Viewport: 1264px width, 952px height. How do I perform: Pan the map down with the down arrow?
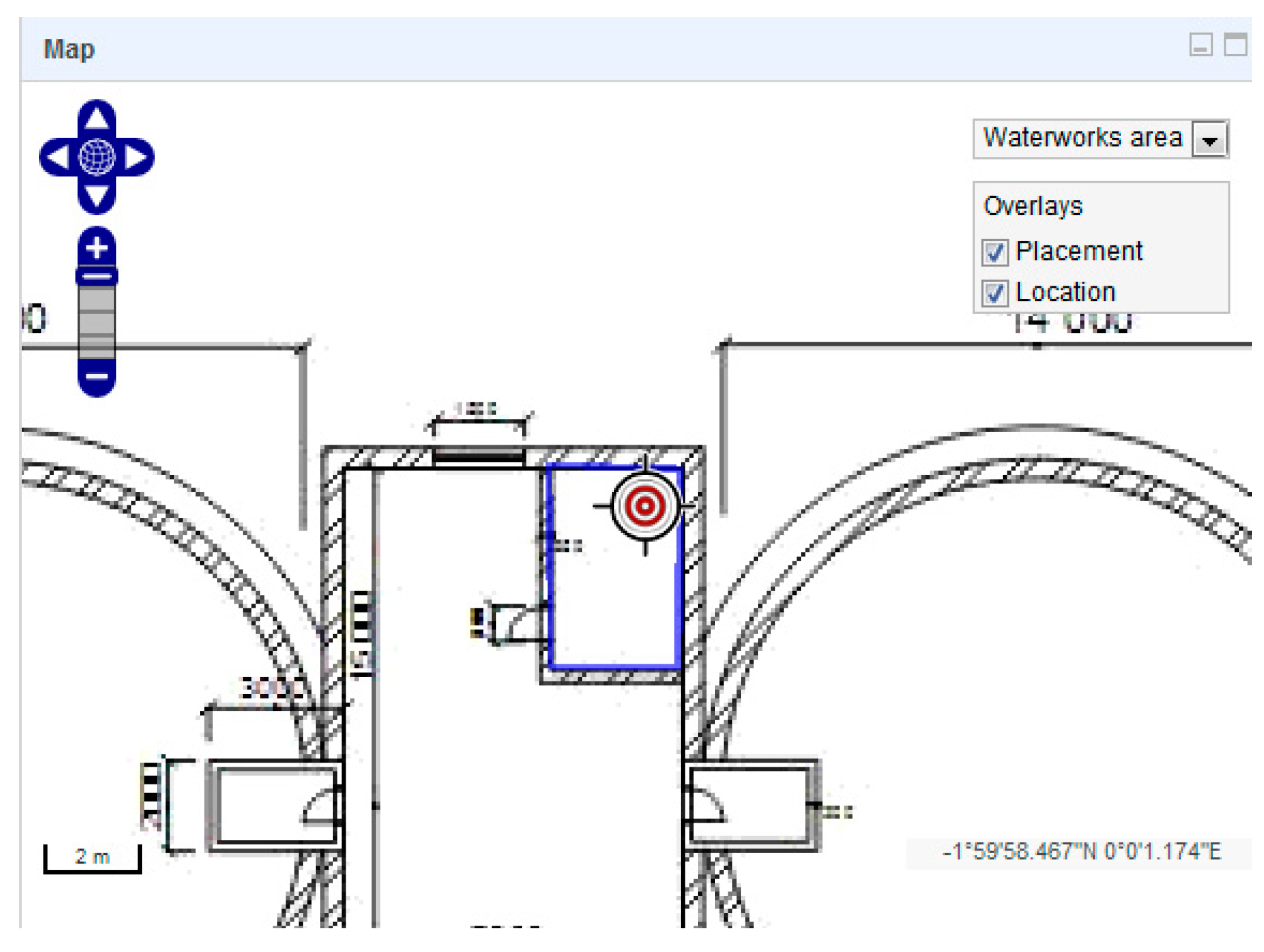(x=96, y=196)
